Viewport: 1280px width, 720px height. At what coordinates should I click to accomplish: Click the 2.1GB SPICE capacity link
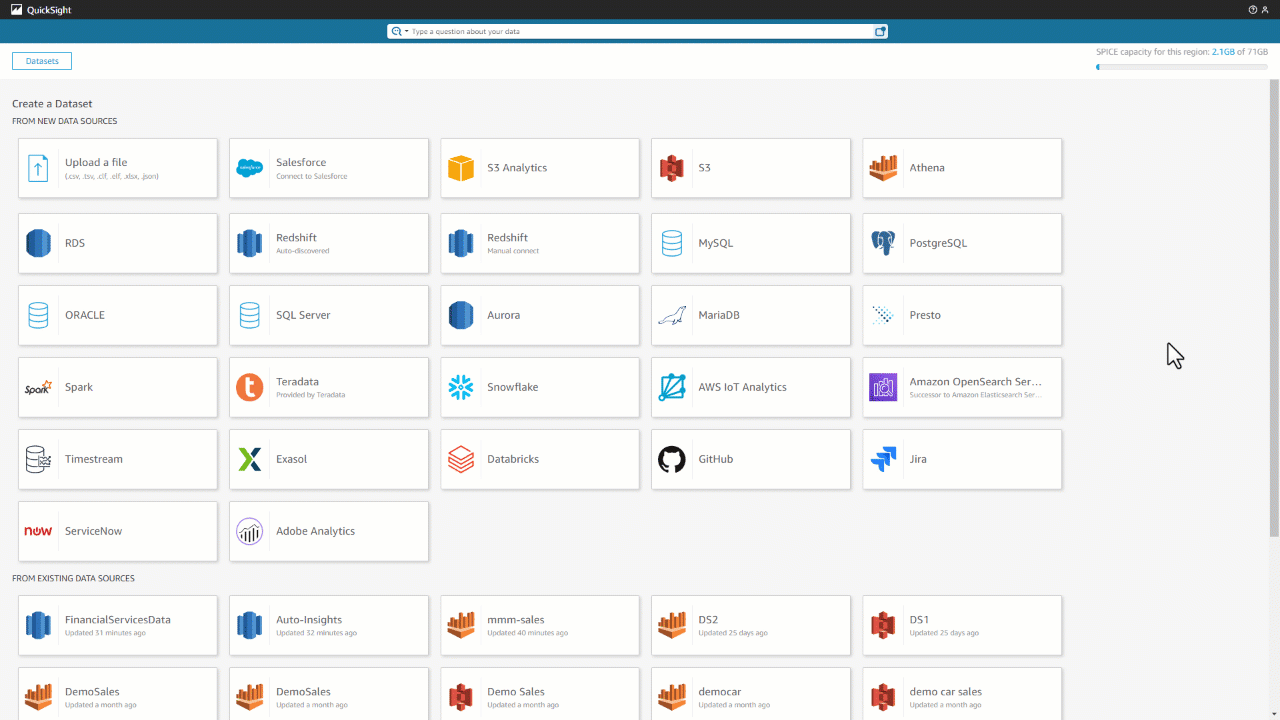pyautogui.click(x=1223, y=52)
